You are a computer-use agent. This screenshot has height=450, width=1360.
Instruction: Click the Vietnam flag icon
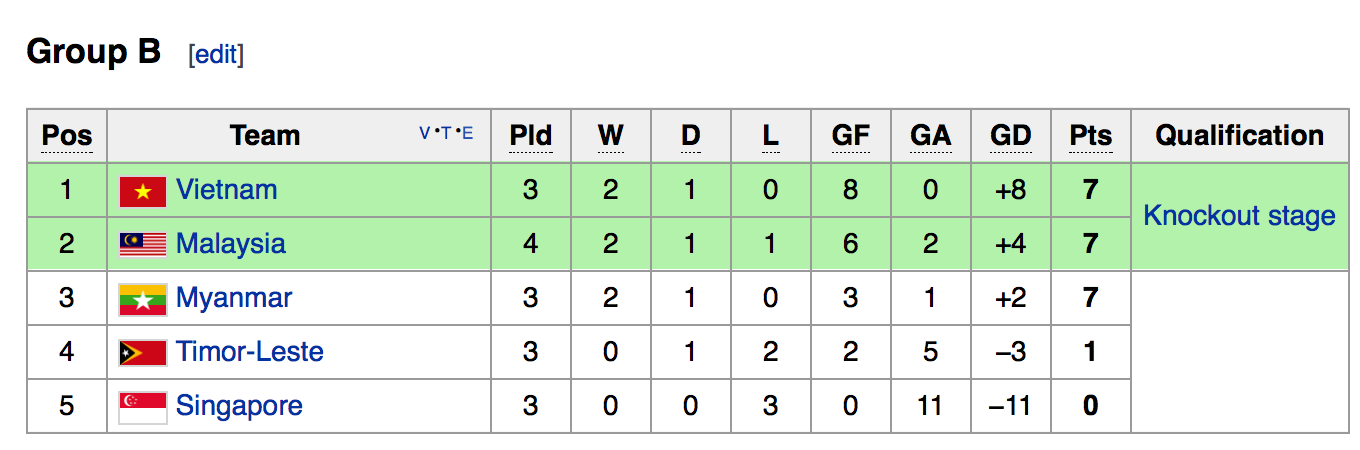point(142,191)
